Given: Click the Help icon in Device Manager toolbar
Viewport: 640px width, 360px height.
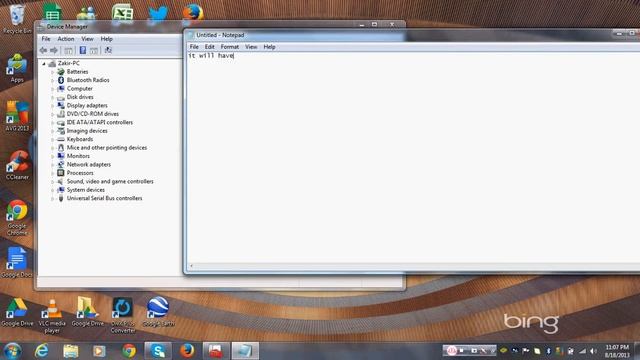Looking at the screenshot, I should (x=83, y=50).
